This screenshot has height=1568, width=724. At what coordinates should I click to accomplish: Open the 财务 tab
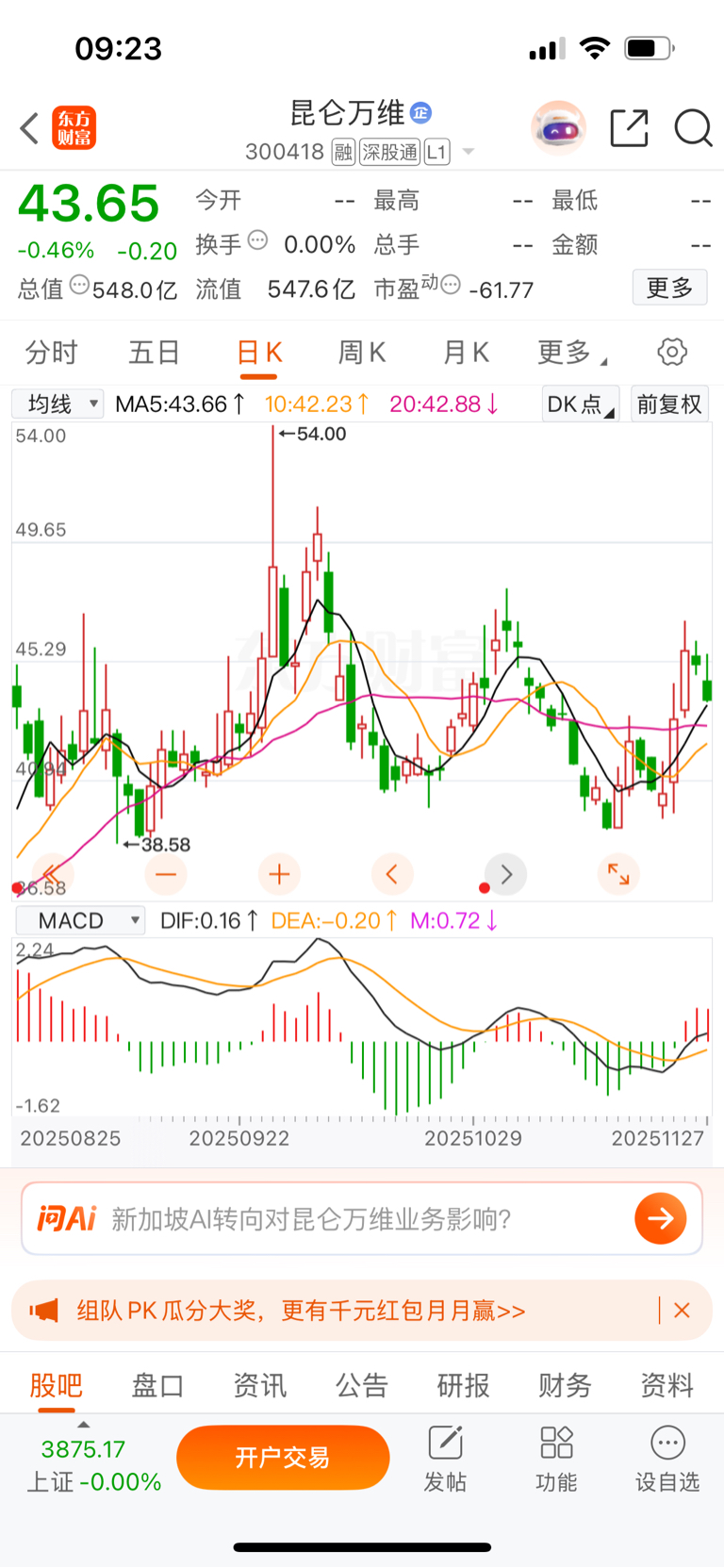[x=565, y=1385]
